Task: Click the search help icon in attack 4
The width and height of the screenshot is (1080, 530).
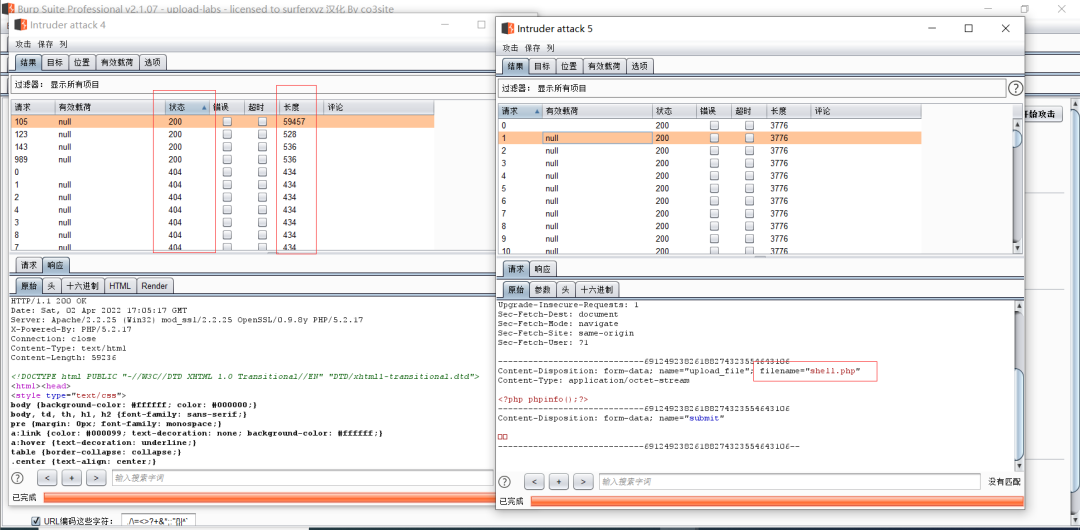Action: [17, 478]
